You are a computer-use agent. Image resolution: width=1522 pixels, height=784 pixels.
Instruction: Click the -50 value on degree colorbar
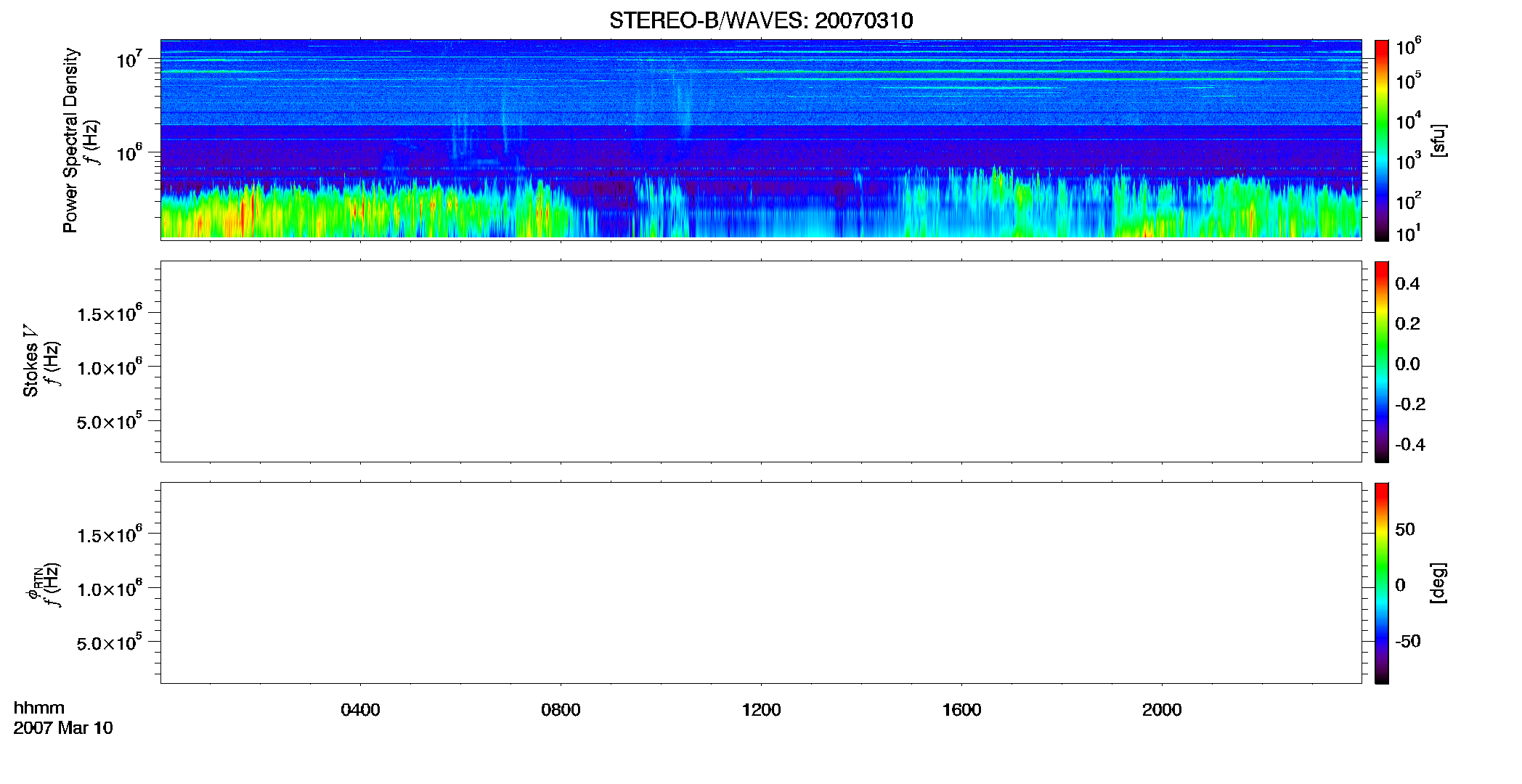(1408, 642)
